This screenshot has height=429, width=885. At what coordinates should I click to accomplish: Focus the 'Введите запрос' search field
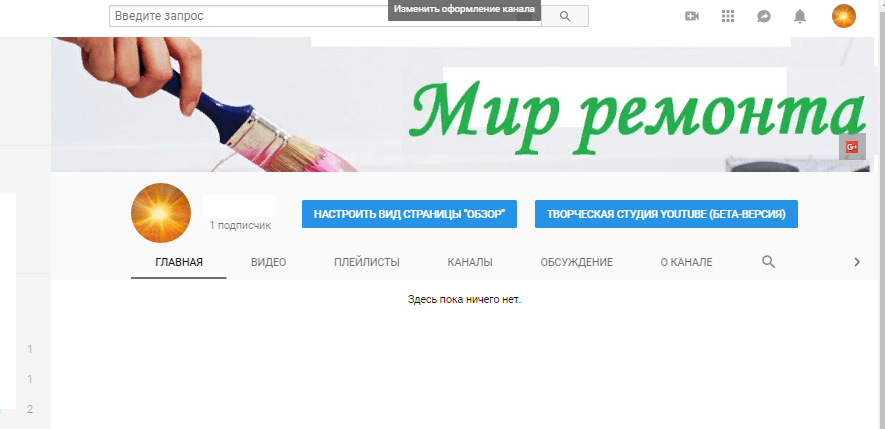click(325, 16)
